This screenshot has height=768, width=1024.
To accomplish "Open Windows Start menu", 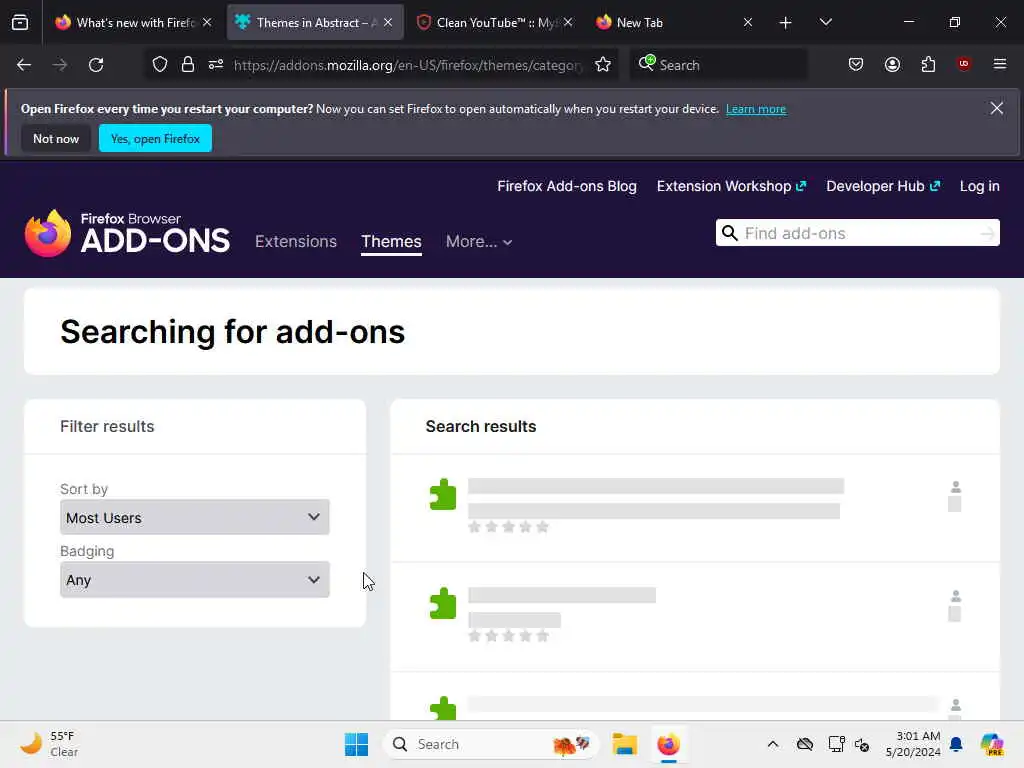I will 357,744.
